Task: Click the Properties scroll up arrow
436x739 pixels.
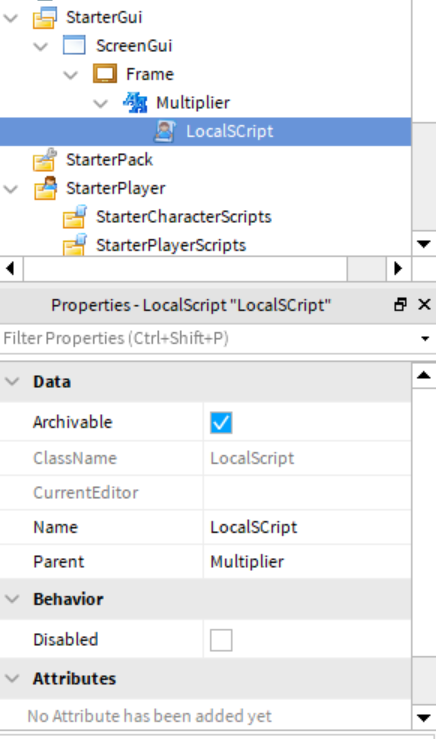Action: [x=424, y=376]
